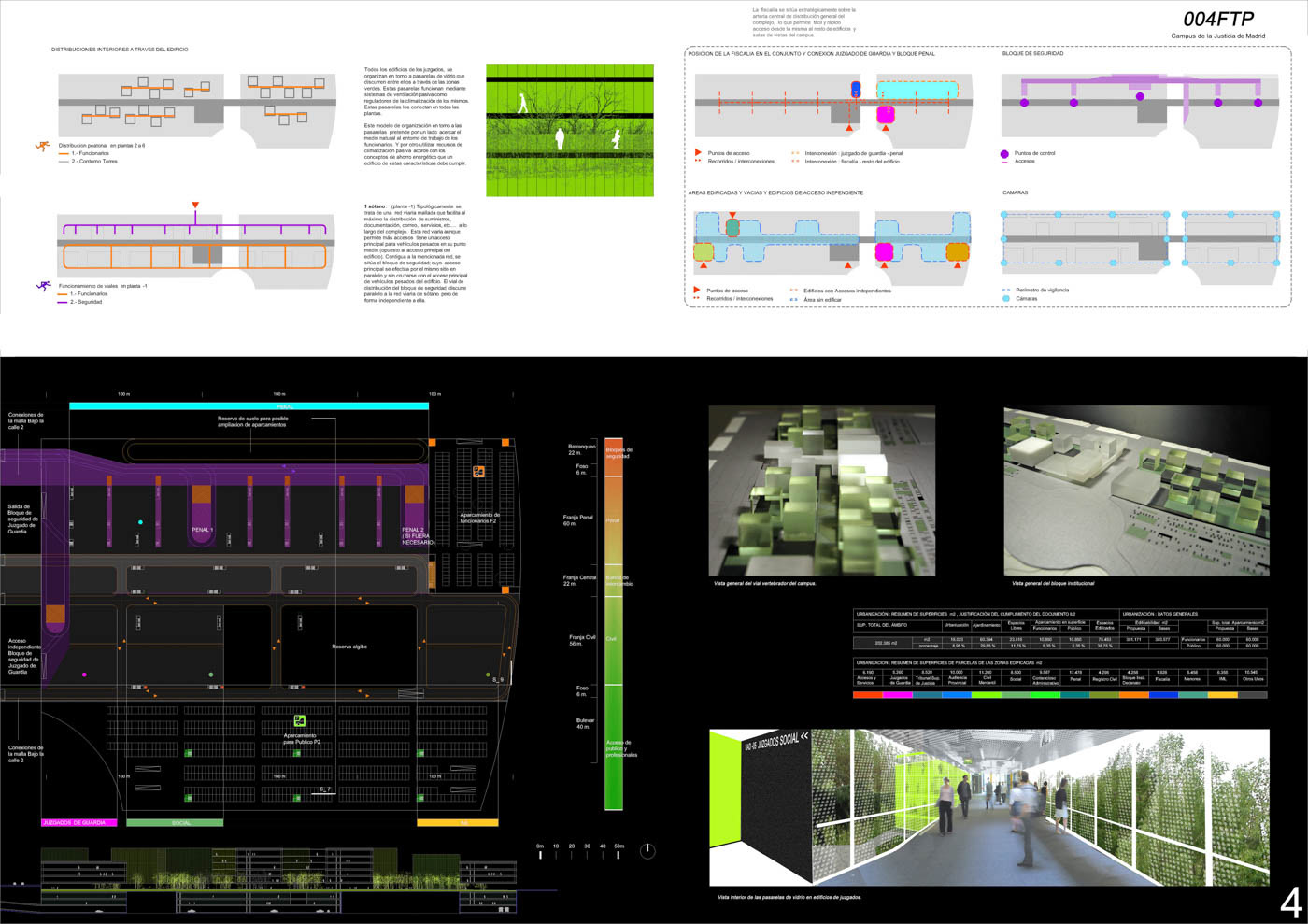Click the orange pedestrian icon beside Distribucion peatonal

click(42, 146)
